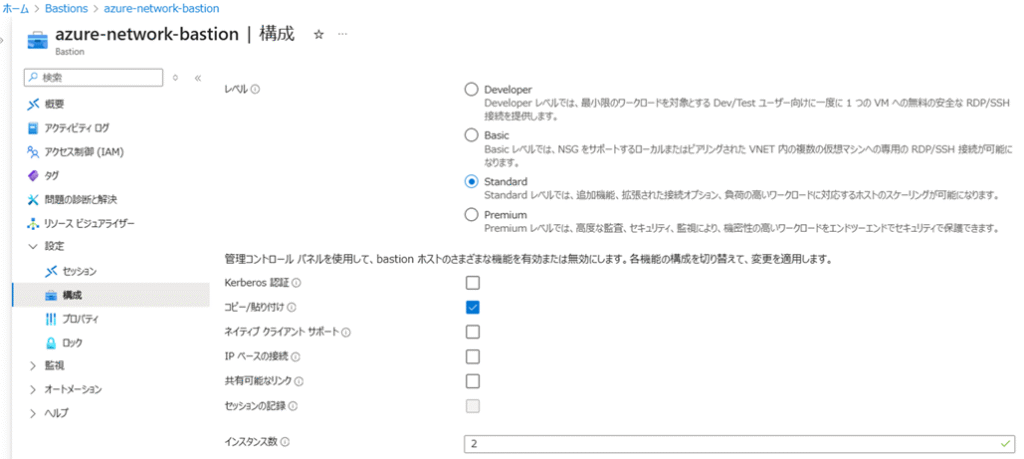
Task: Click the インスタンス数 input field
Action: (740, 443)
